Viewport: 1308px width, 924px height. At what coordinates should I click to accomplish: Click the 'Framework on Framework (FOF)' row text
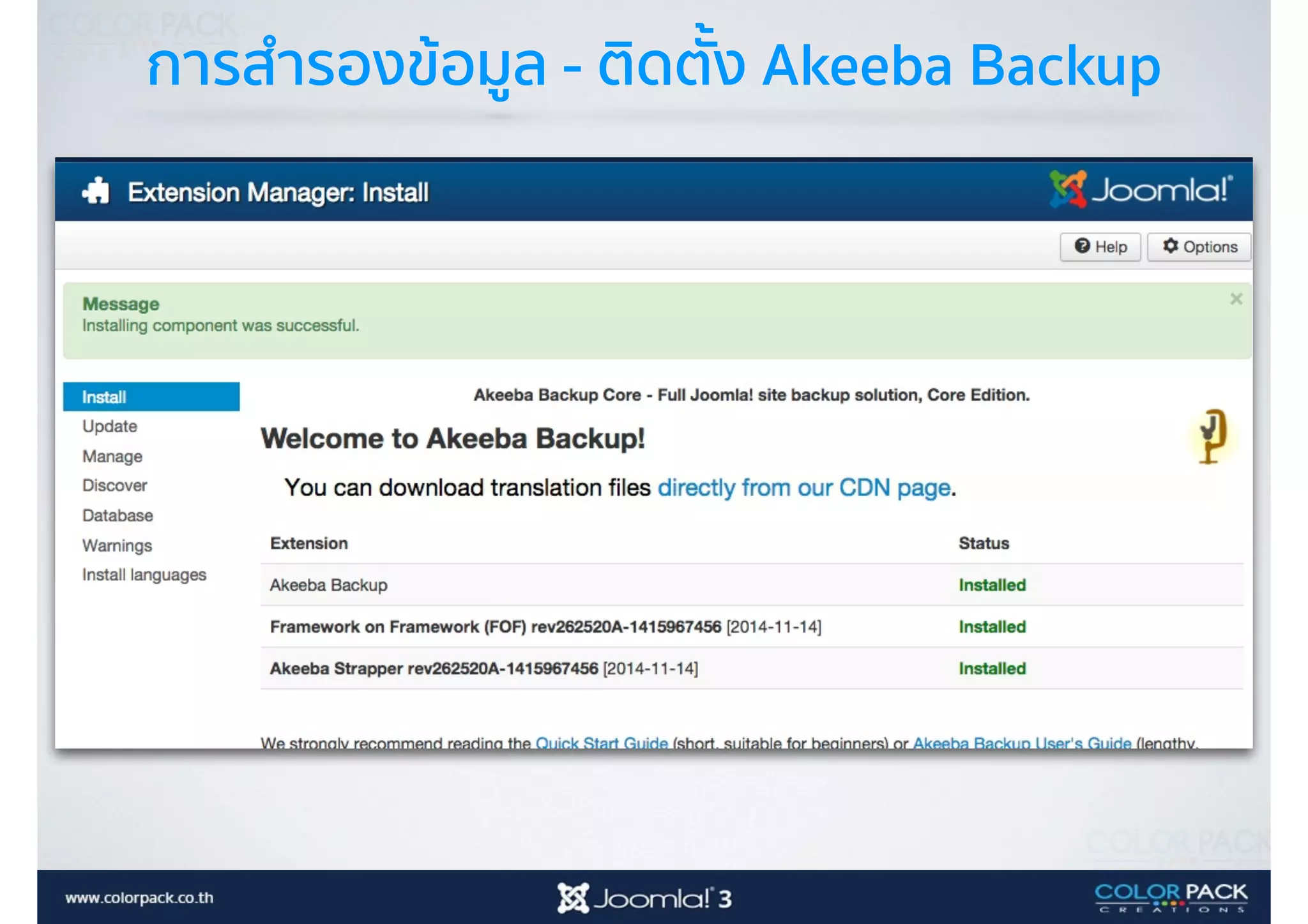(545, 626)
